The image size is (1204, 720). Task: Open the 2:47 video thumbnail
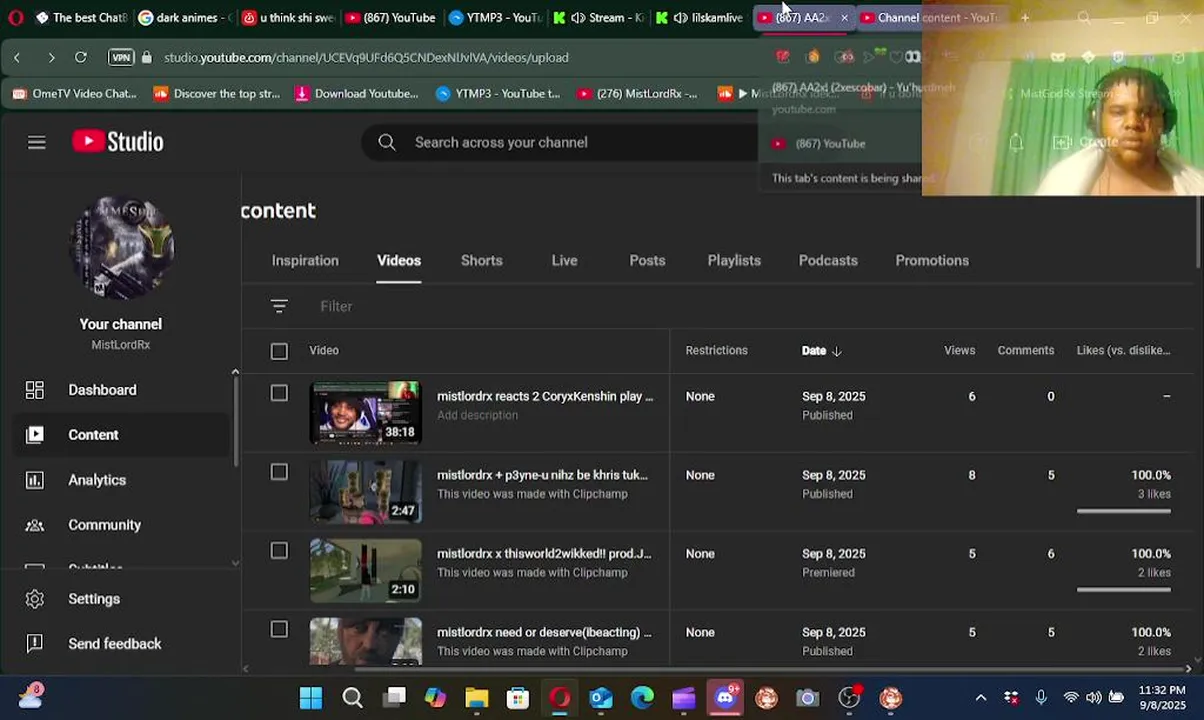click(366, 491)
